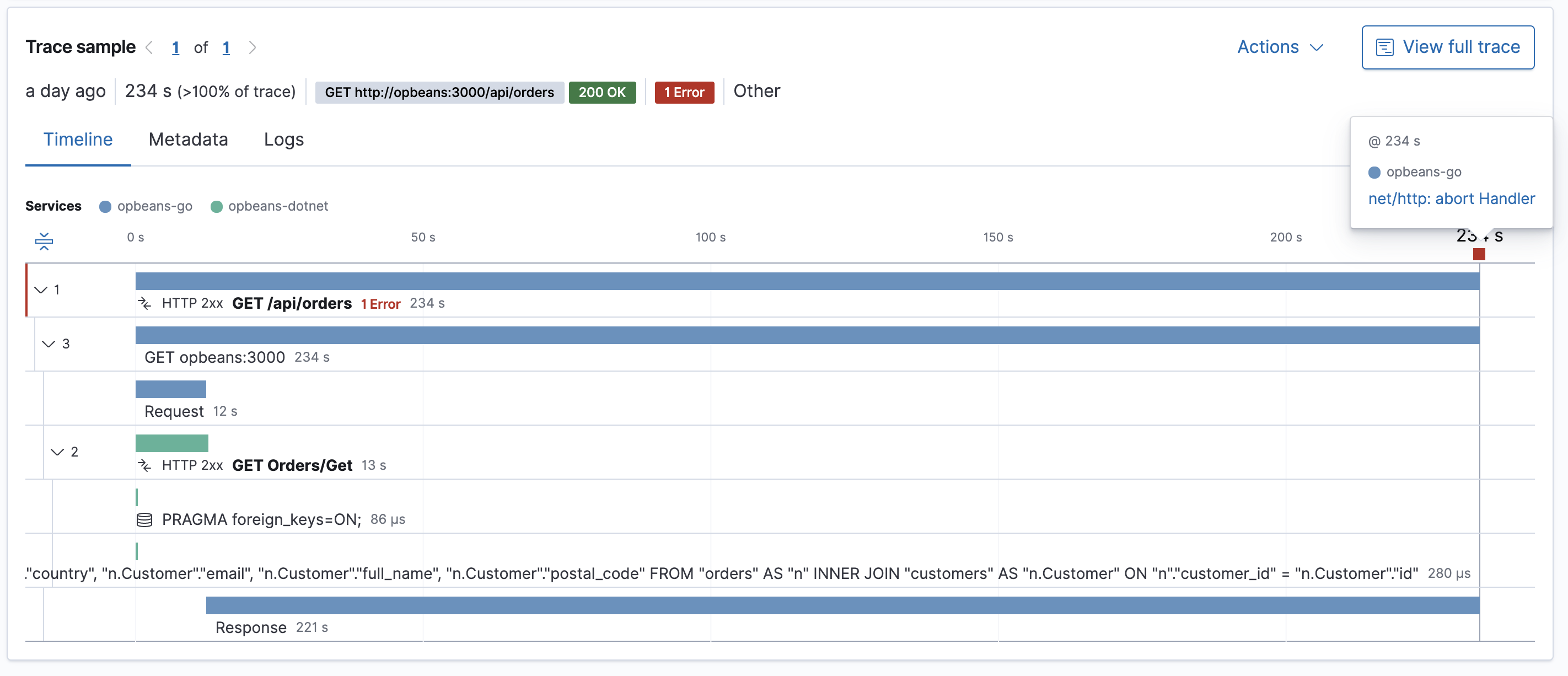Image resolution: width=1568 pixels, height=676 pixels.
Task: Click the collapse timeline icon below Services
Action: pos(44,241)
